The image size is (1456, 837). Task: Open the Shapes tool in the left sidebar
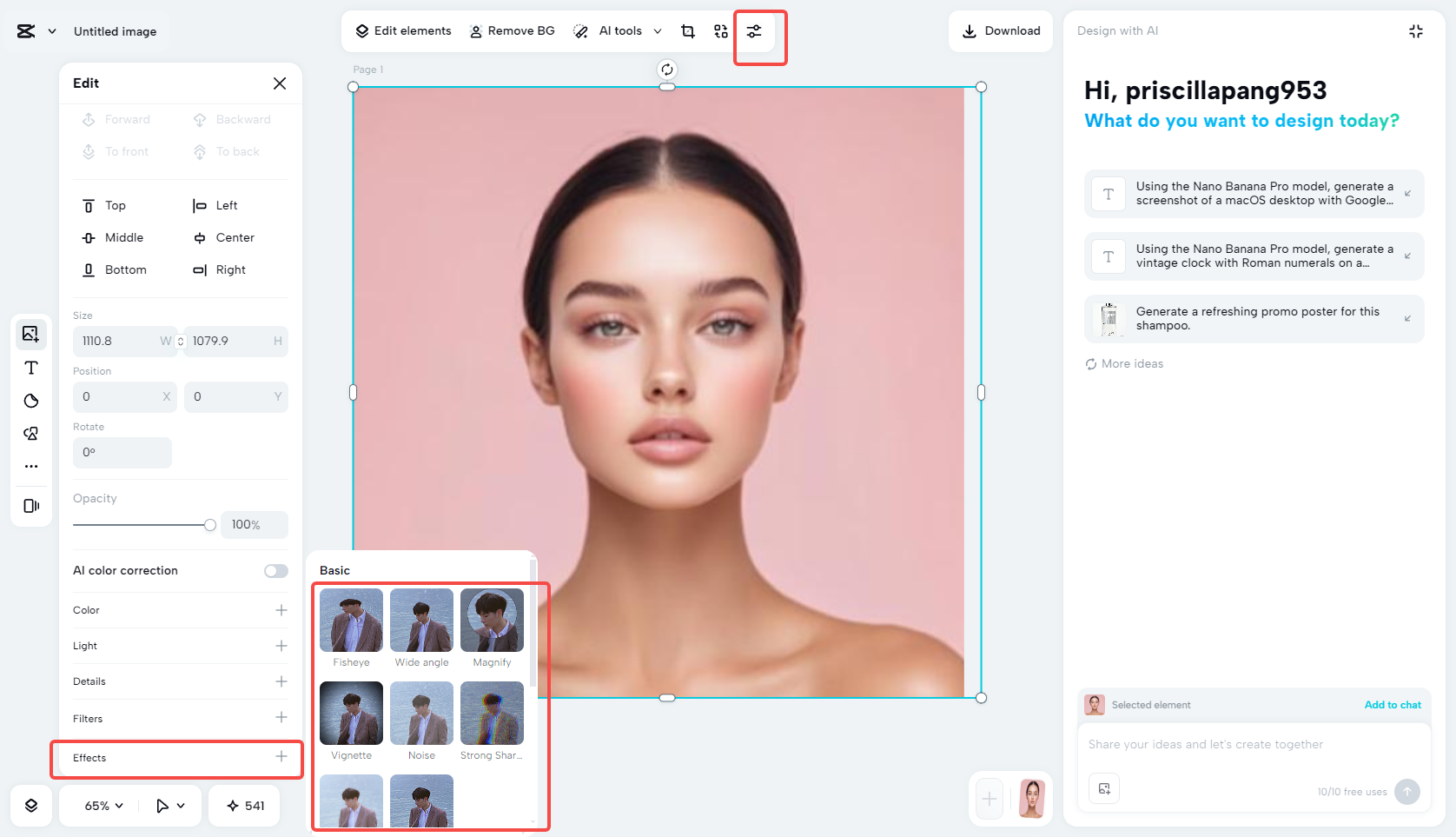tap(30, 401)
